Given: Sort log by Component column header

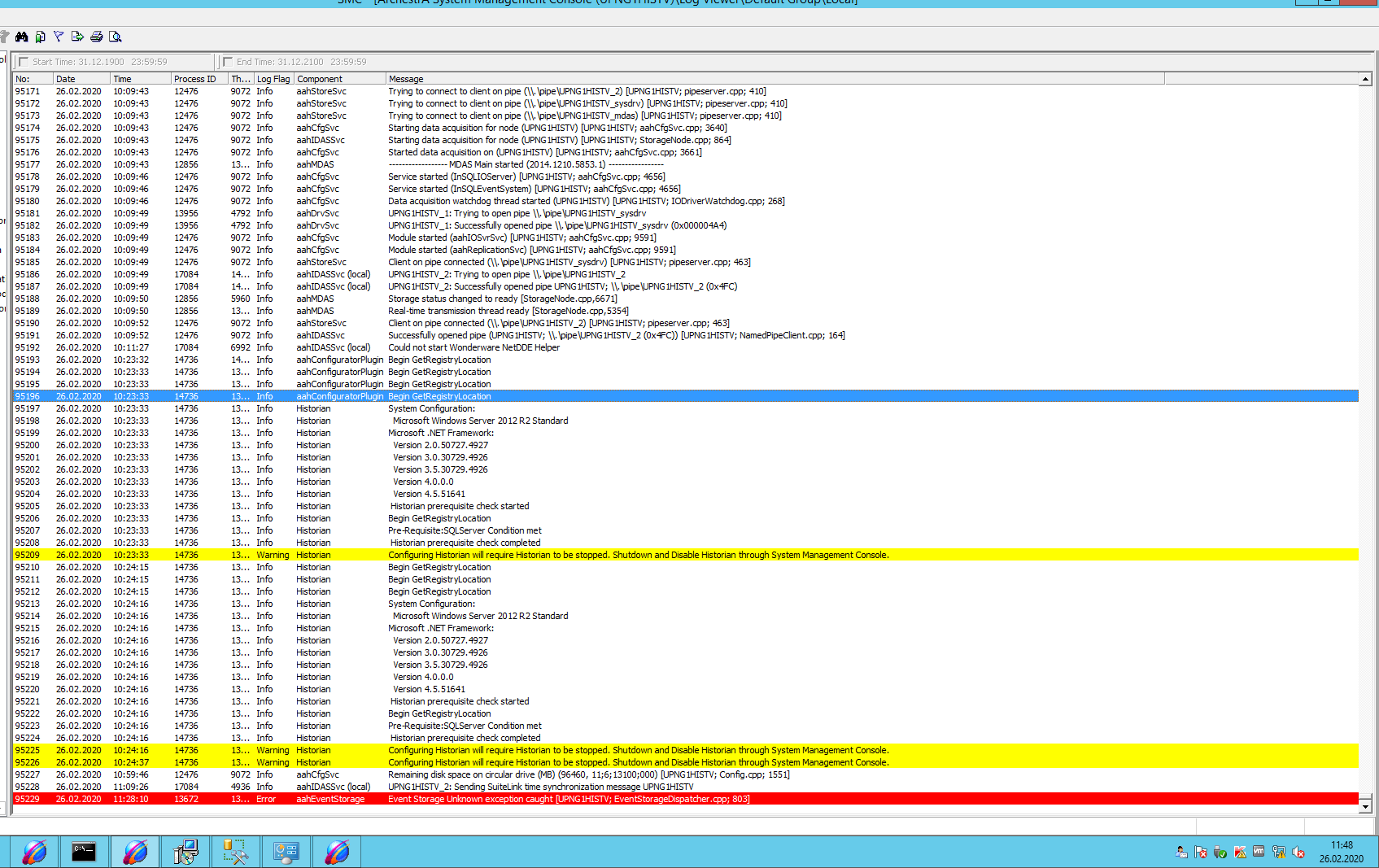Looking at the screenshot, I should (x=338, y=79).
